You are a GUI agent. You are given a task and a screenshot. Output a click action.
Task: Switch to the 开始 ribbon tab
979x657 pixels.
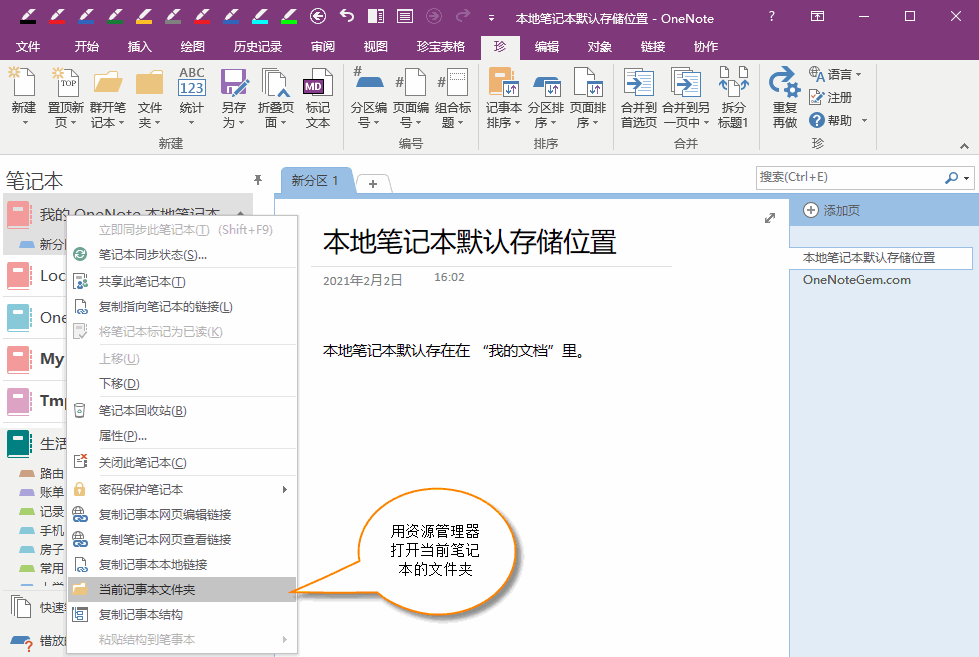click(87, 47)
